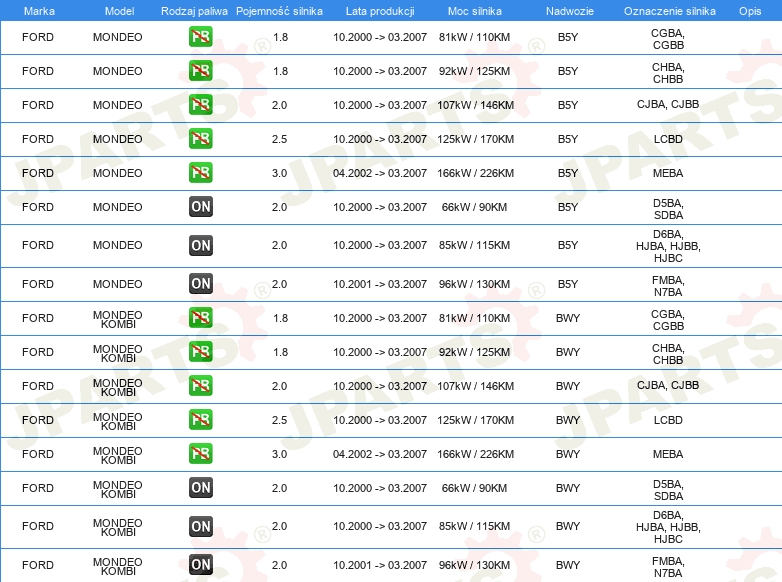Click 66kW / 90KM in the B5Y row
The height and width of the screenshot is (582, 782).
tap(474, 207)
